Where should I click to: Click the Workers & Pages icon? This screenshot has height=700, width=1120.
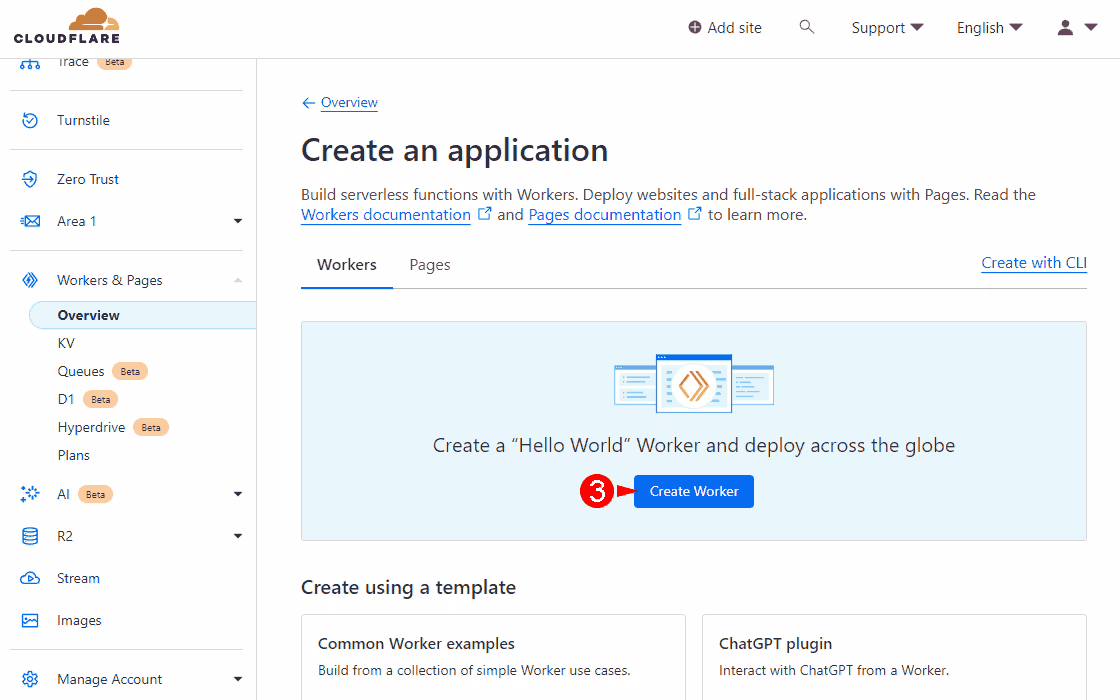coord(30,280)
